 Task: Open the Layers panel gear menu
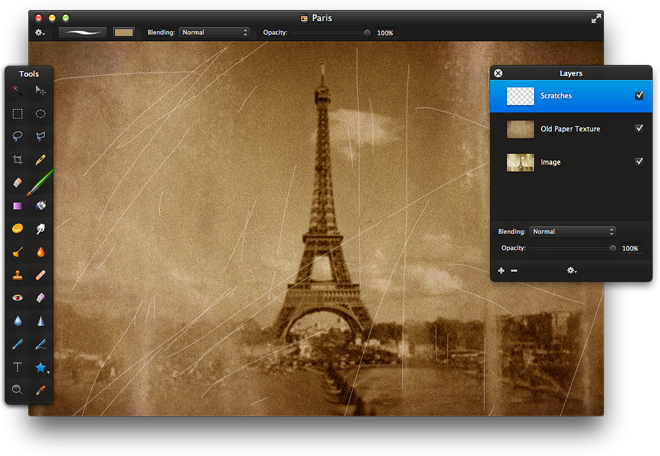[571, 270]
